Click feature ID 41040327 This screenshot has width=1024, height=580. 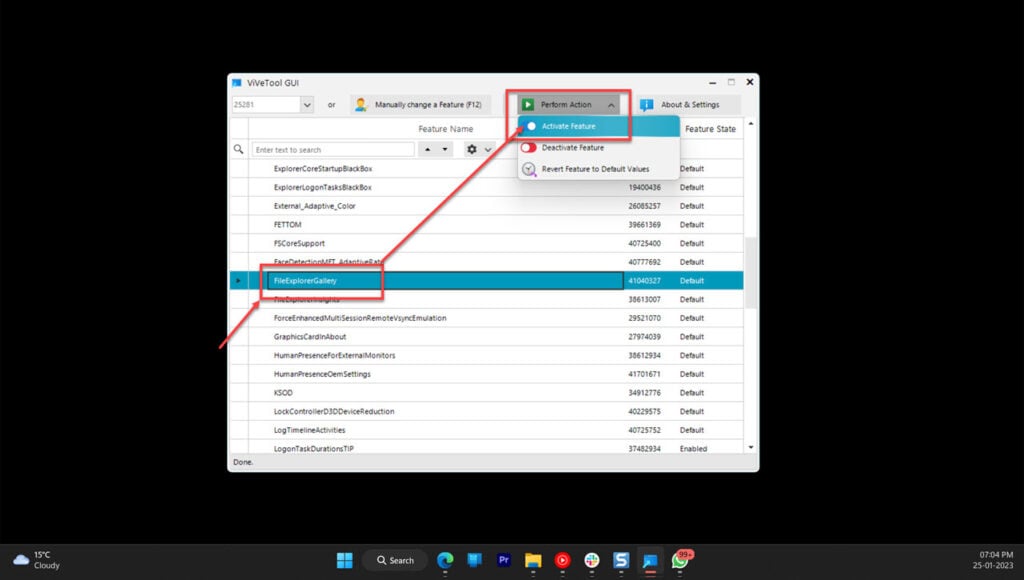pyautogui.click(x=645, y=281)
